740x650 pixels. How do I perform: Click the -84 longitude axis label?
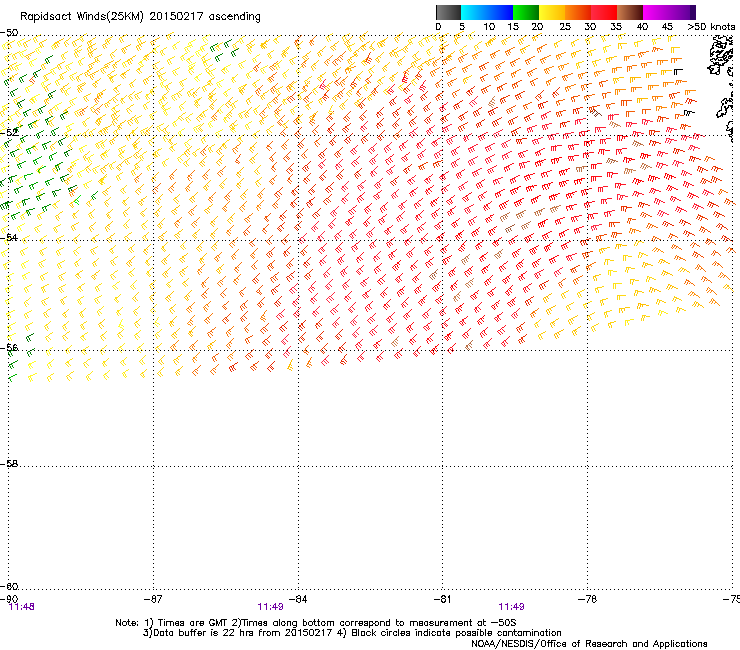(x=298, y=599)
